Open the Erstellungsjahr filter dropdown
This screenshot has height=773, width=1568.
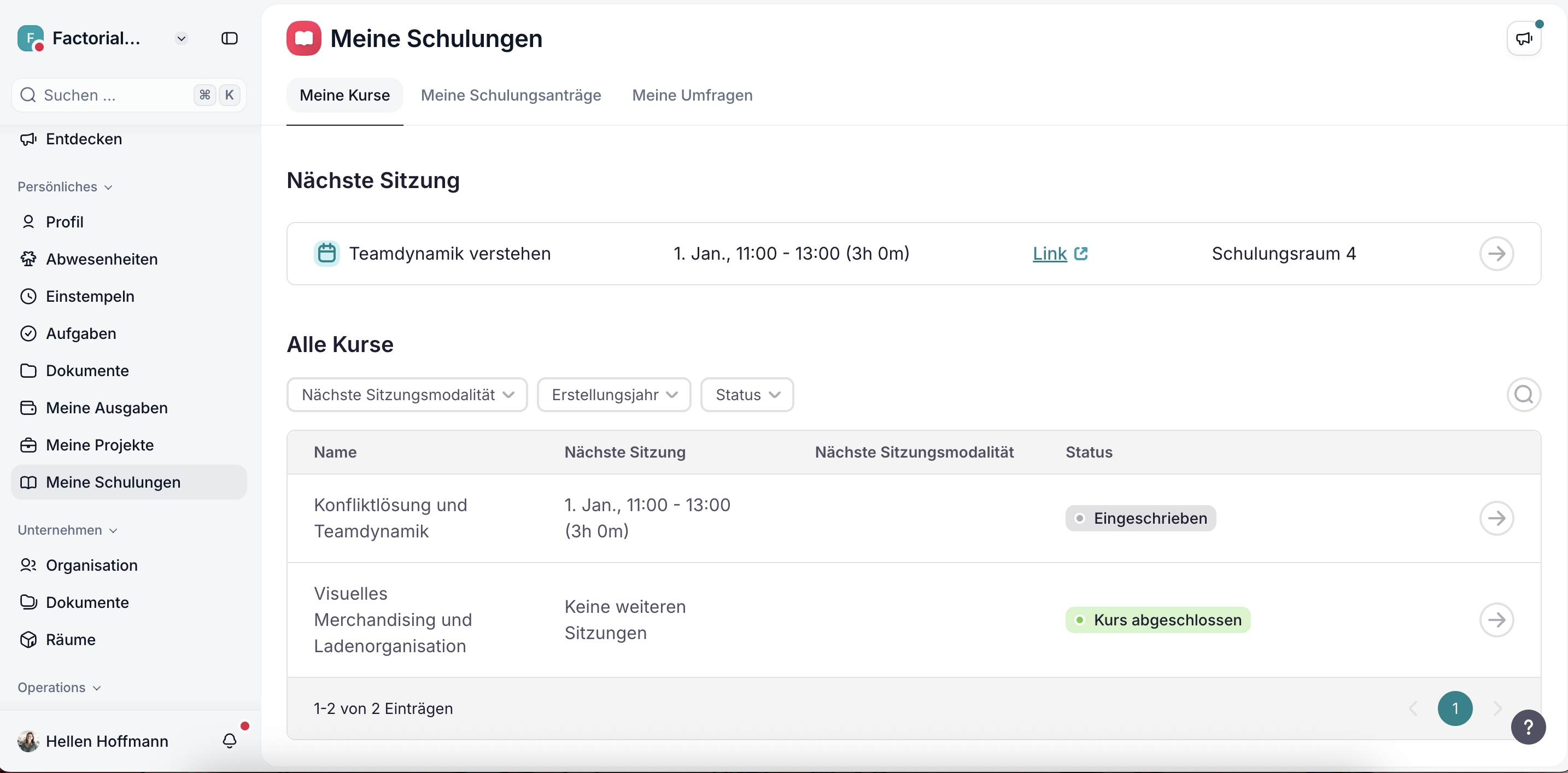pyautogui.click(x=613, y=394)
